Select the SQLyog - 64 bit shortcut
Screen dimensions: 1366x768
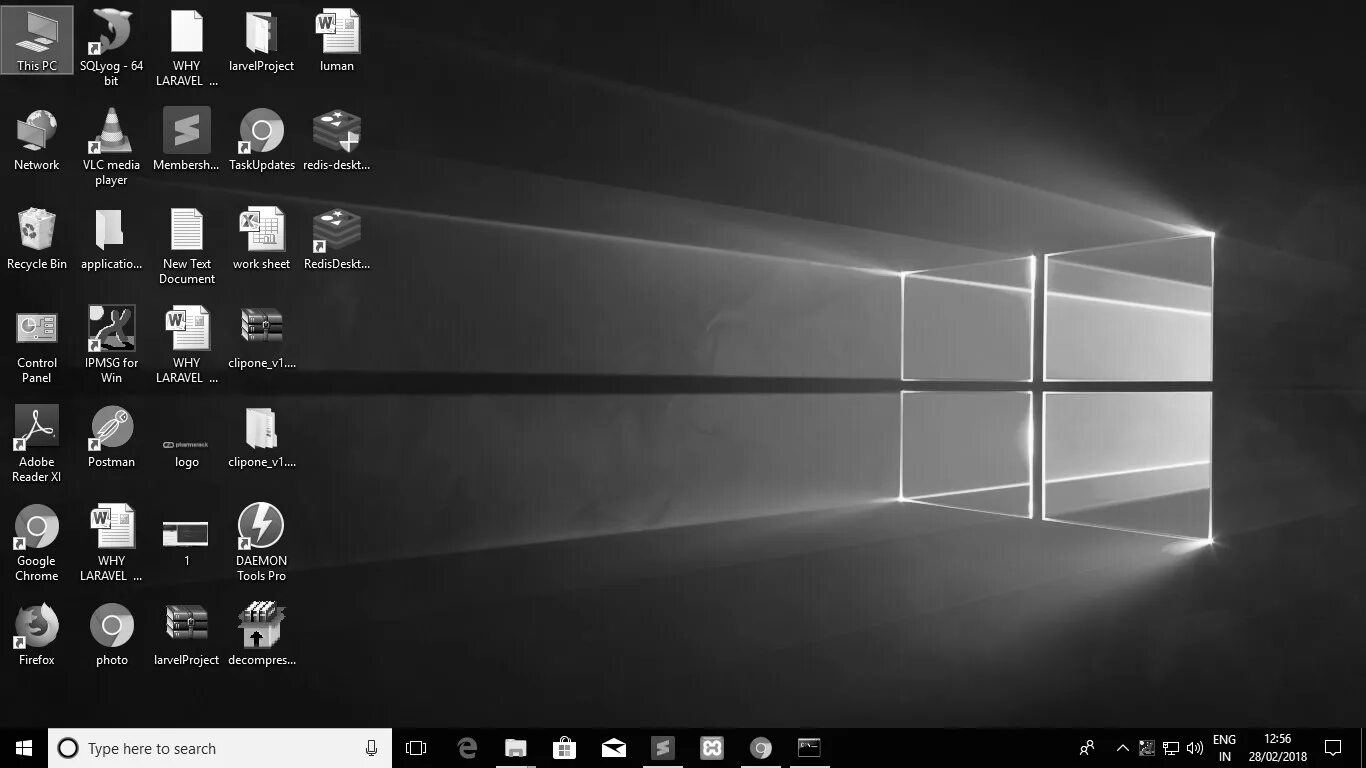[x=111, y=47]
